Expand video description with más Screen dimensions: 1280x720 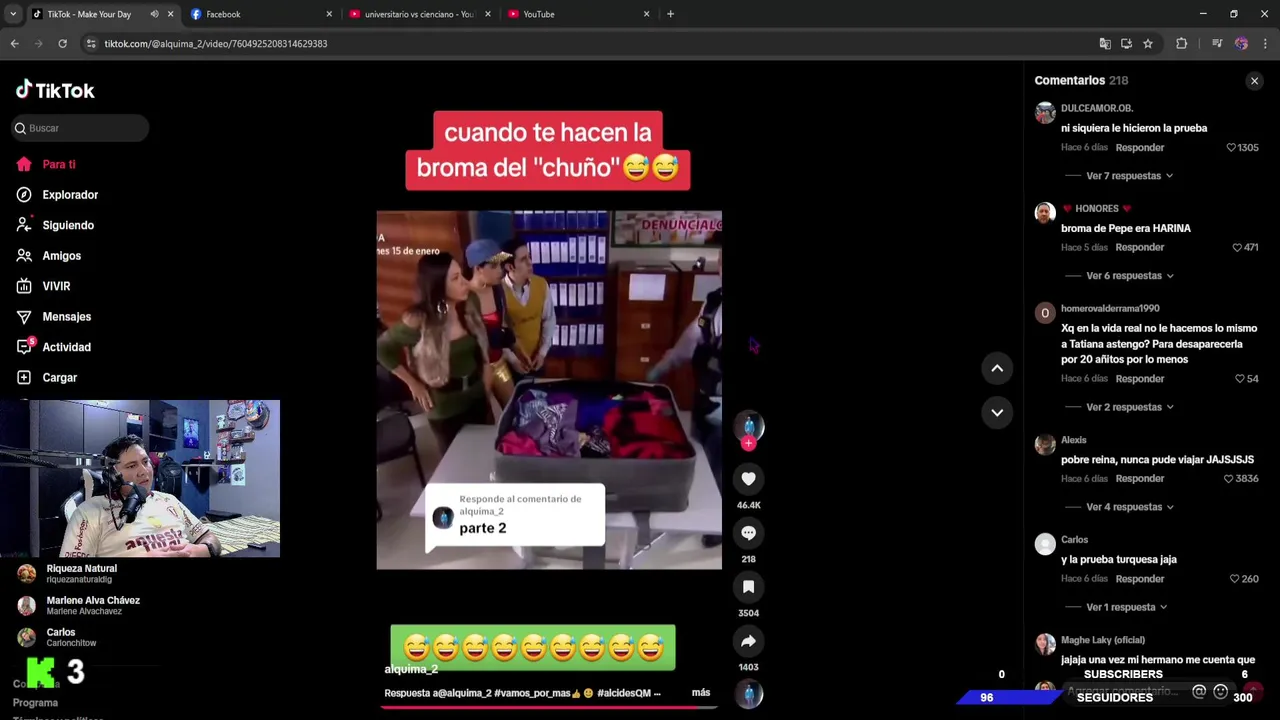coord(700,693)
